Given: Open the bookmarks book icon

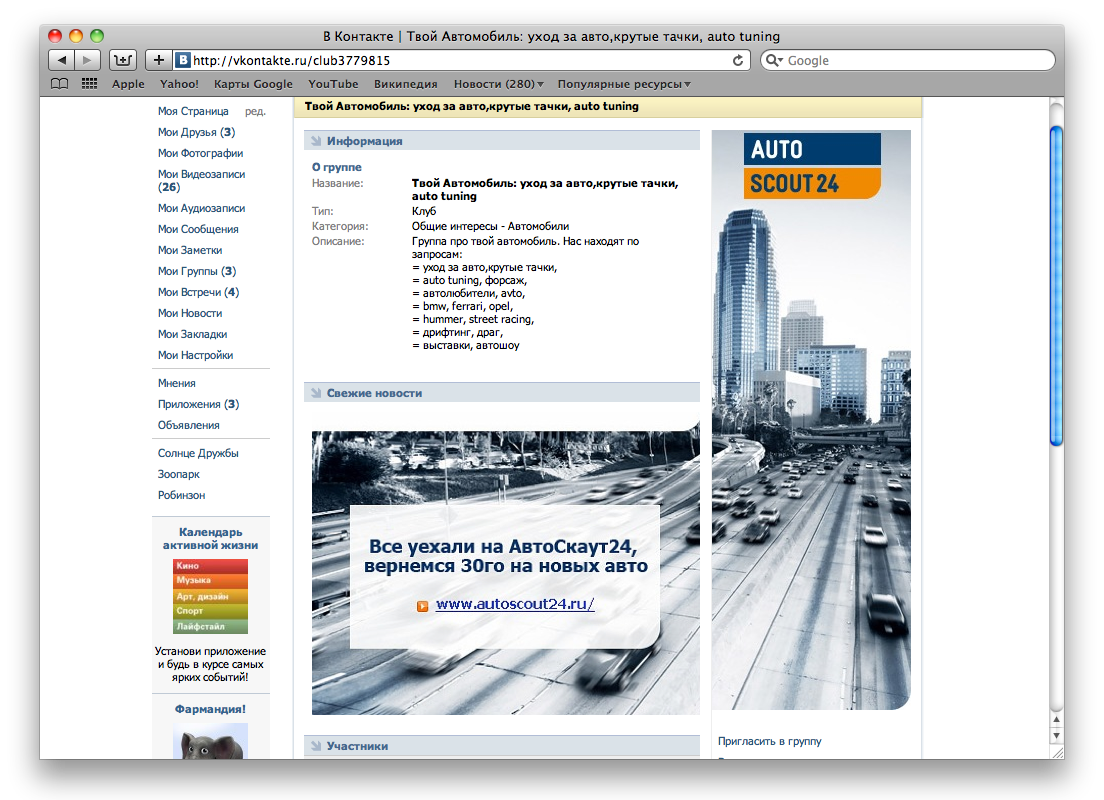Looking at the screenshot, I should (x=60, y=84).
